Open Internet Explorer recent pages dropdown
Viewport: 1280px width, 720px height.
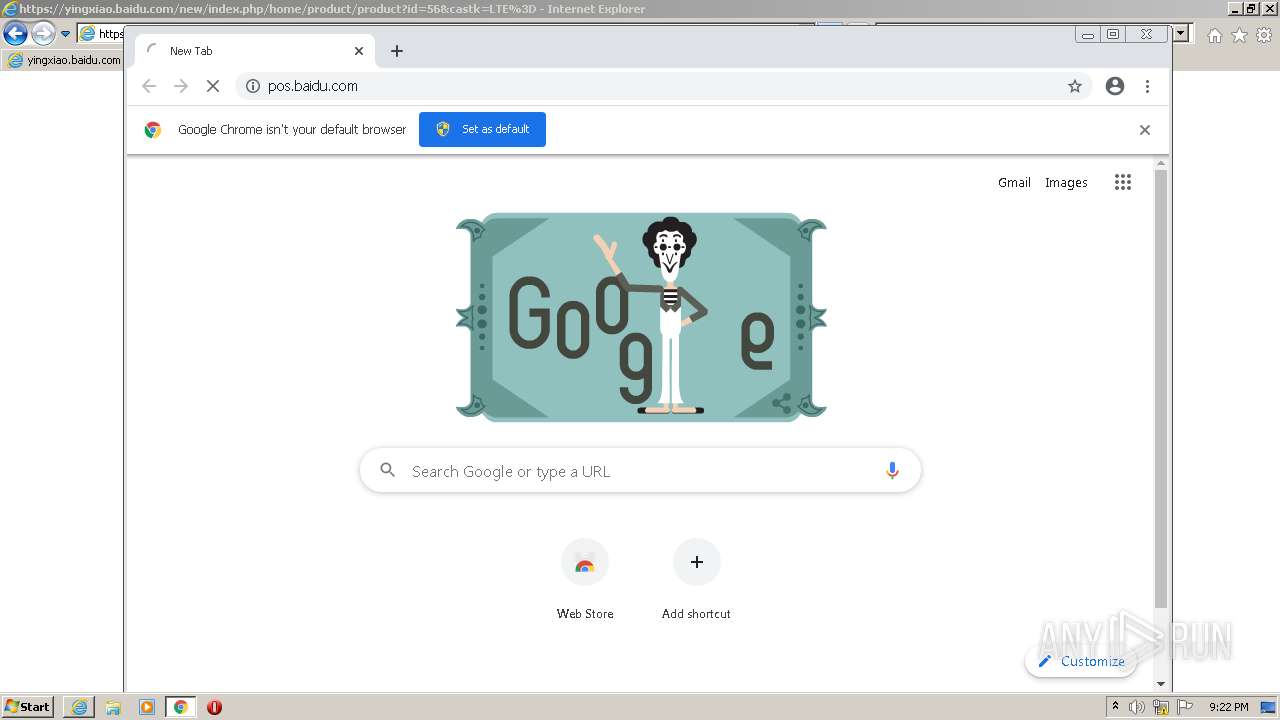[x=65, y=34]
